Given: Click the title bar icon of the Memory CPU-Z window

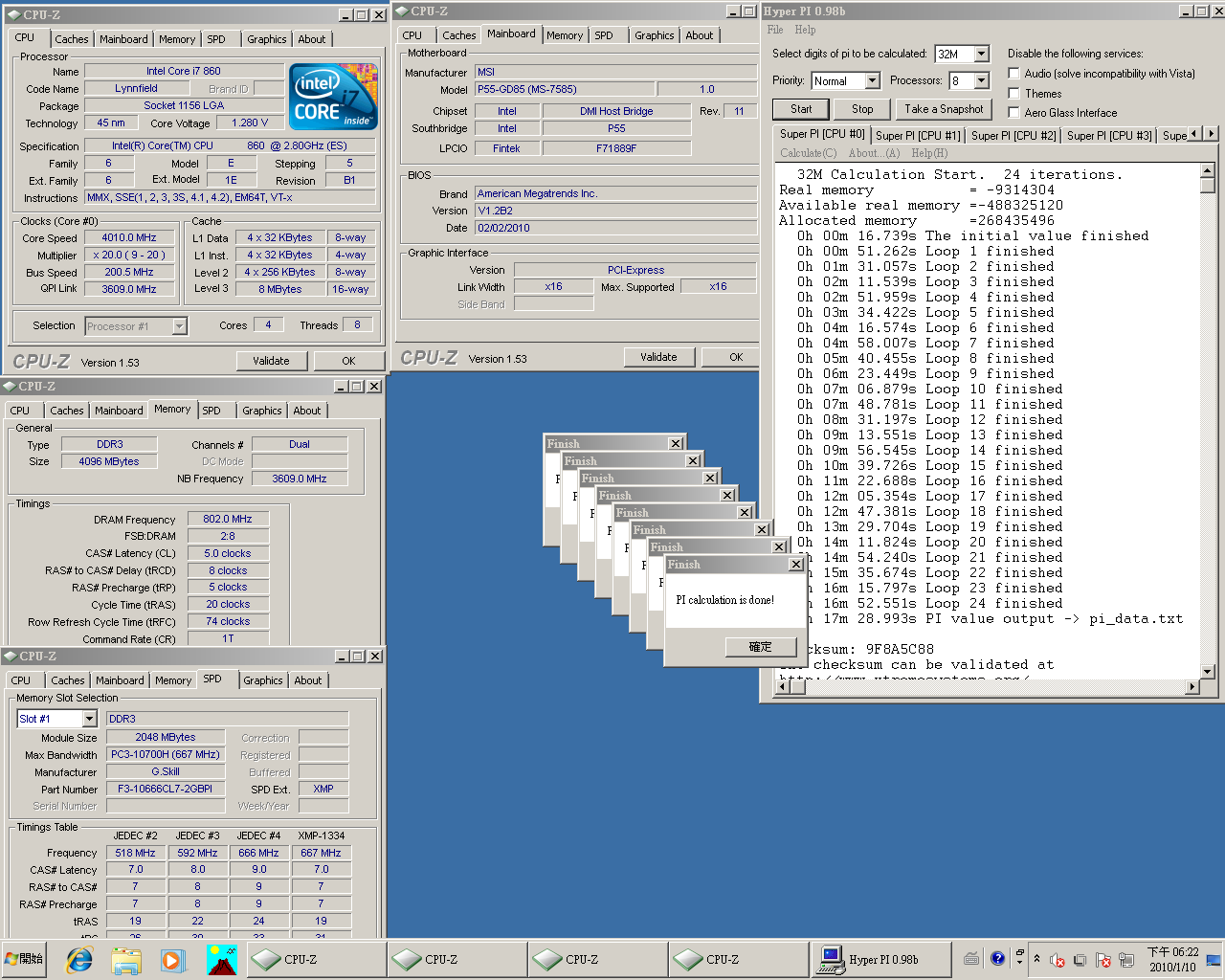Looking at the screenshot, I should pyautogui.click(x=10, y=387).
